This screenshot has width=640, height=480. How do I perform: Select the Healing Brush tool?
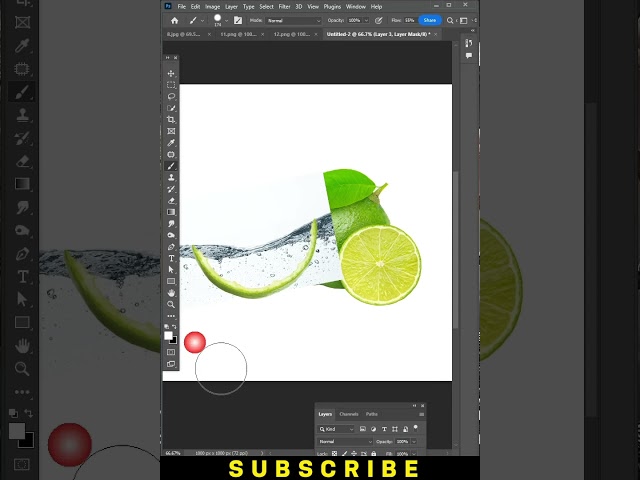171,154
